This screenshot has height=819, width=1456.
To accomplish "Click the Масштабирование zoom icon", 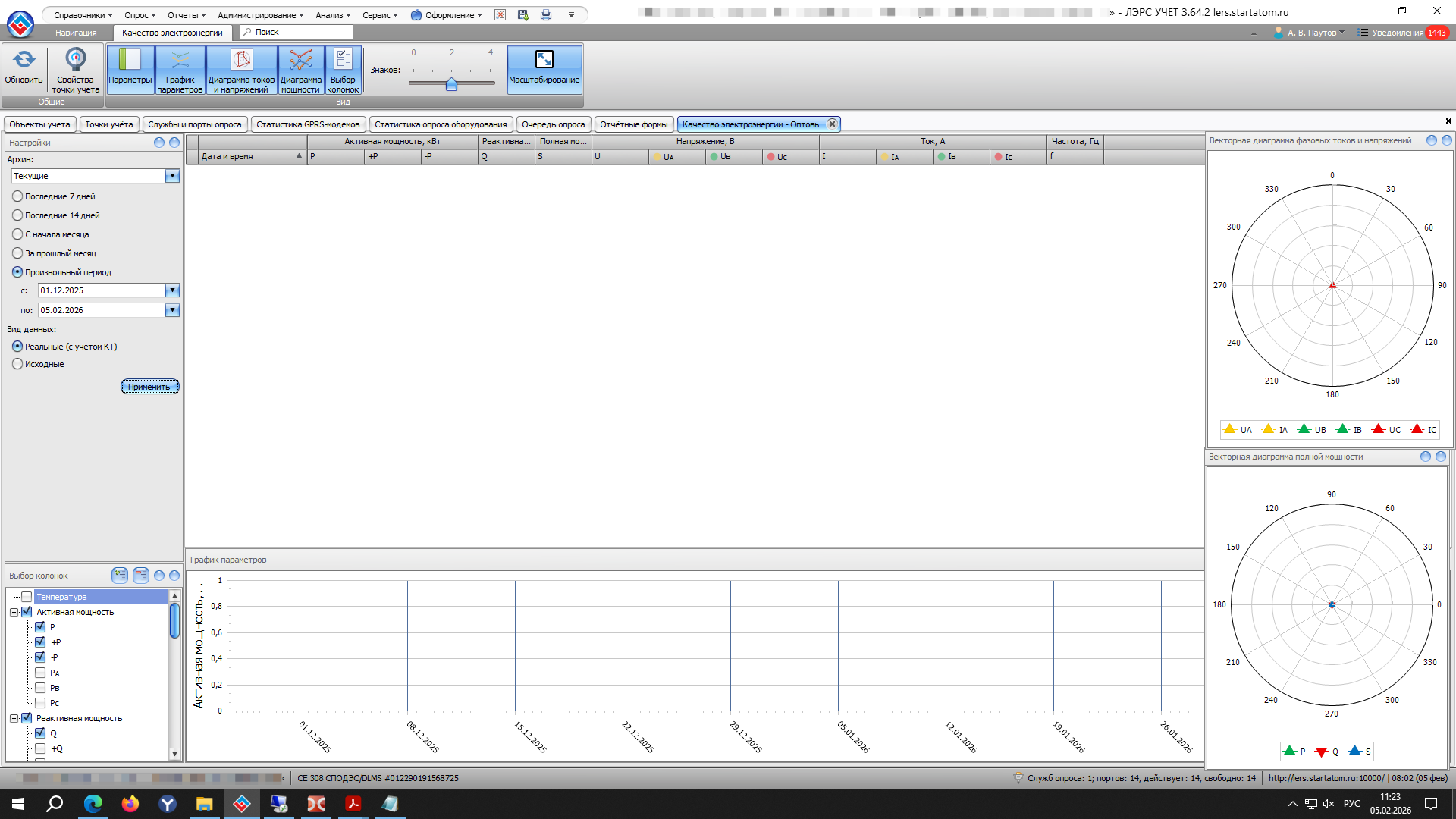I will click(x=544, y=60).
